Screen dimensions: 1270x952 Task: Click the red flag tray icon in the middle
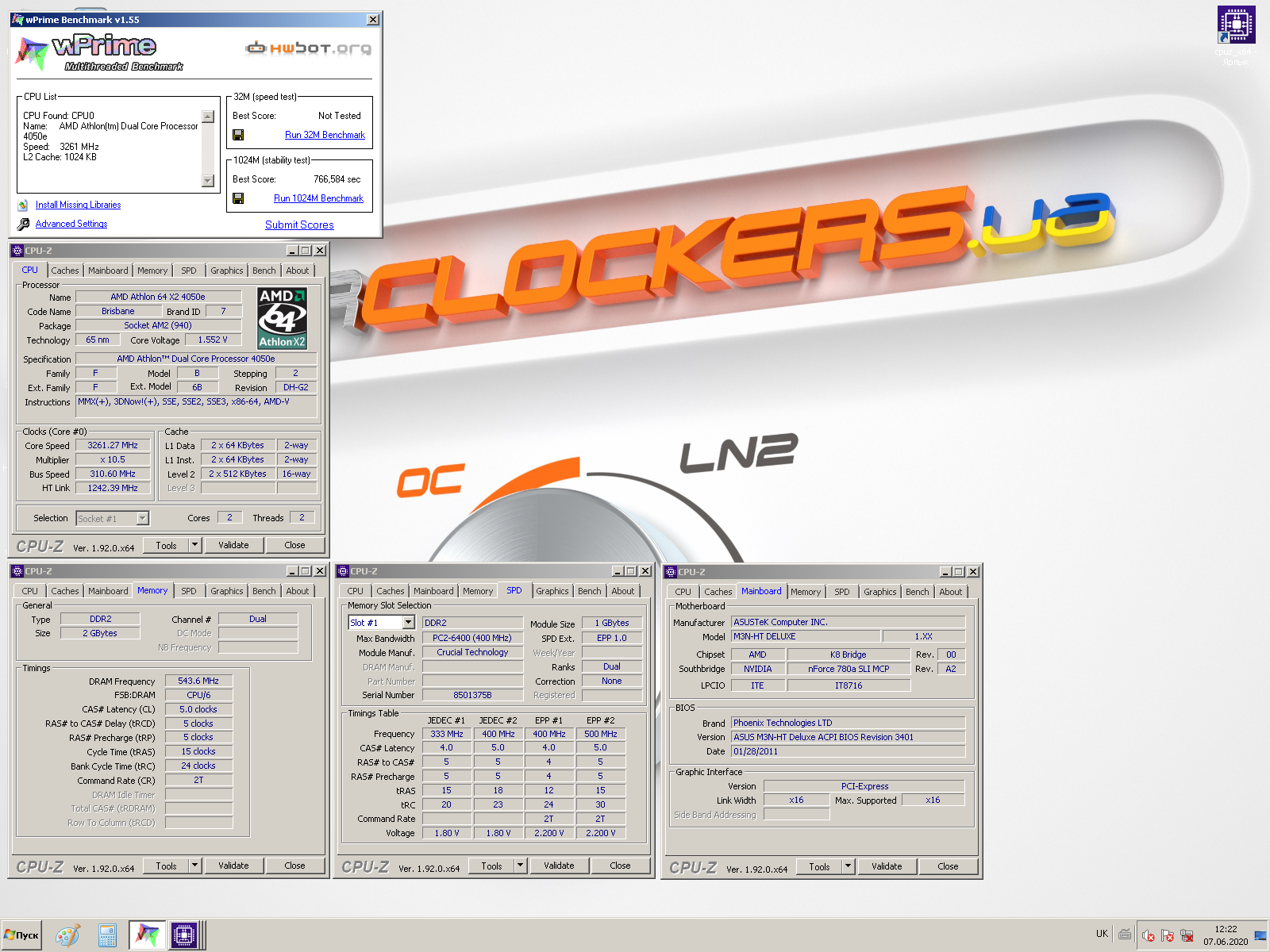click(x=1168, y=935)
